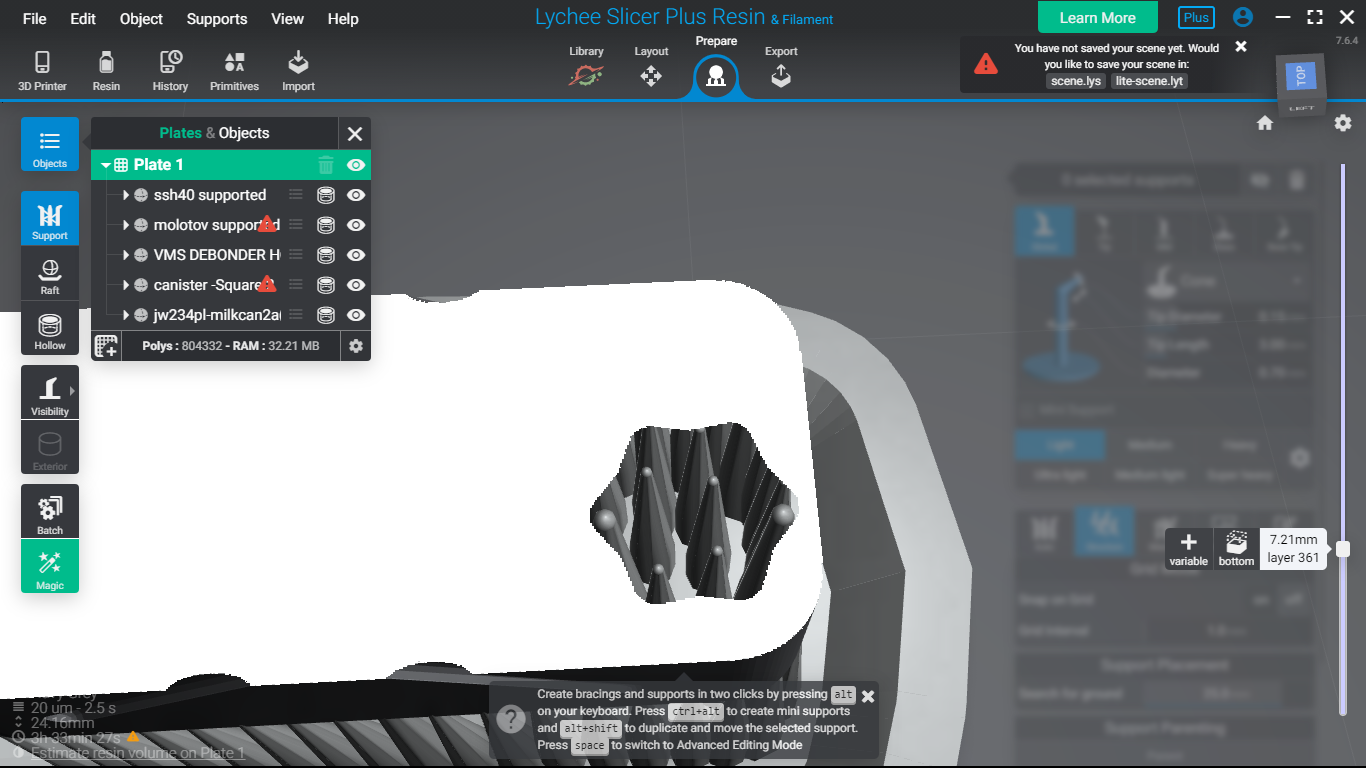Expand the canister -Square object

126,285
